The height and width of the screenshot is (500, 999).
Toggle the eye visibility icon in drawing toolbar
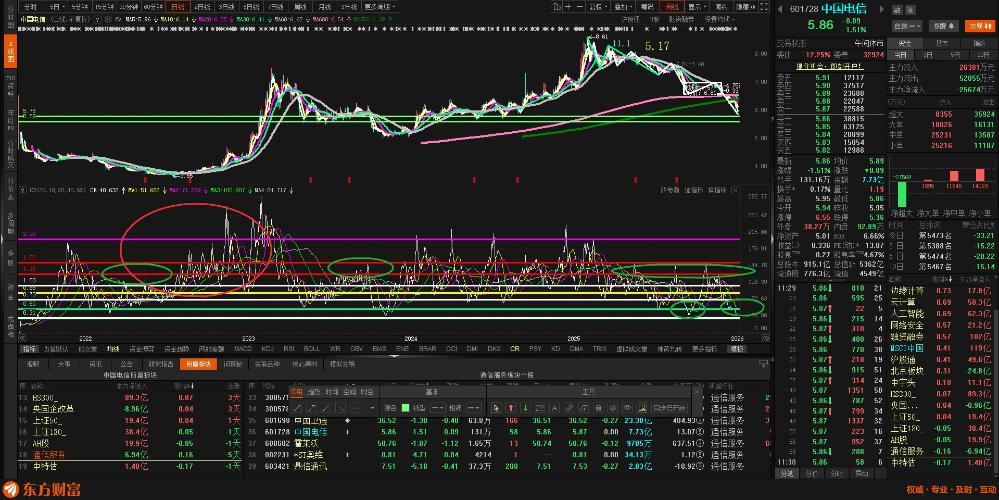pyautogui.click(x=627, y=408)
